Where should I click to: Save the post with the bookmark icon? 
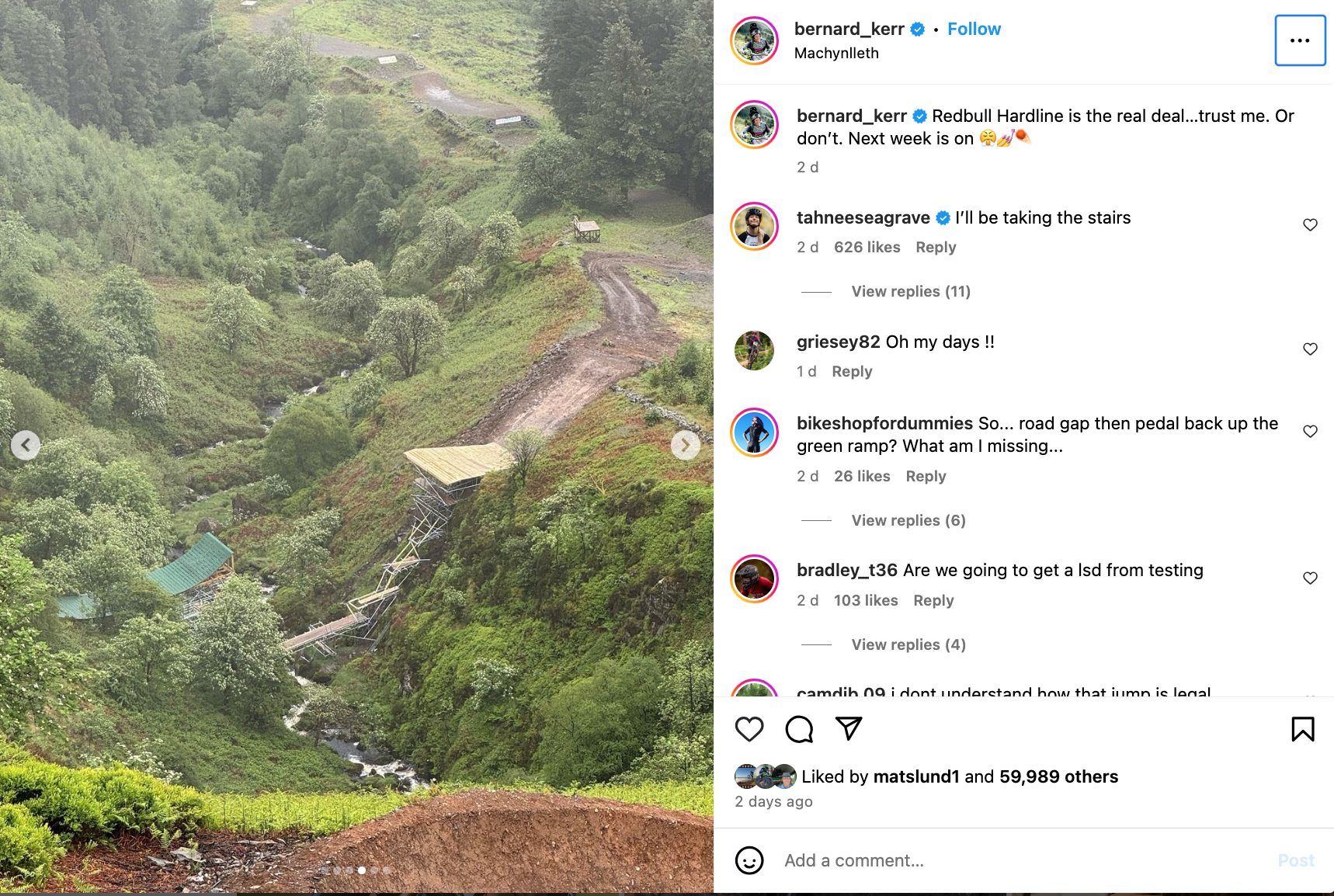pos(1302,729)
